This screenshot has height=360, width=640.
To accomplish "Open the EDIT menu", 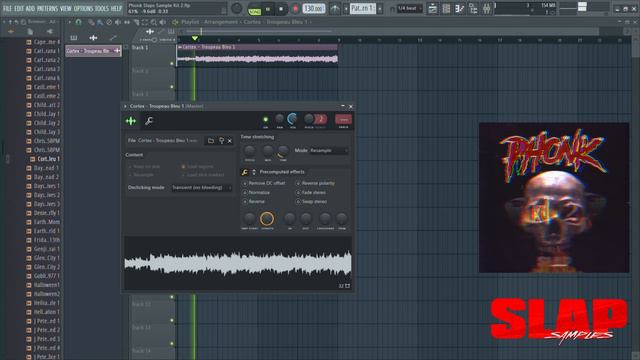I will click(19, 8).
